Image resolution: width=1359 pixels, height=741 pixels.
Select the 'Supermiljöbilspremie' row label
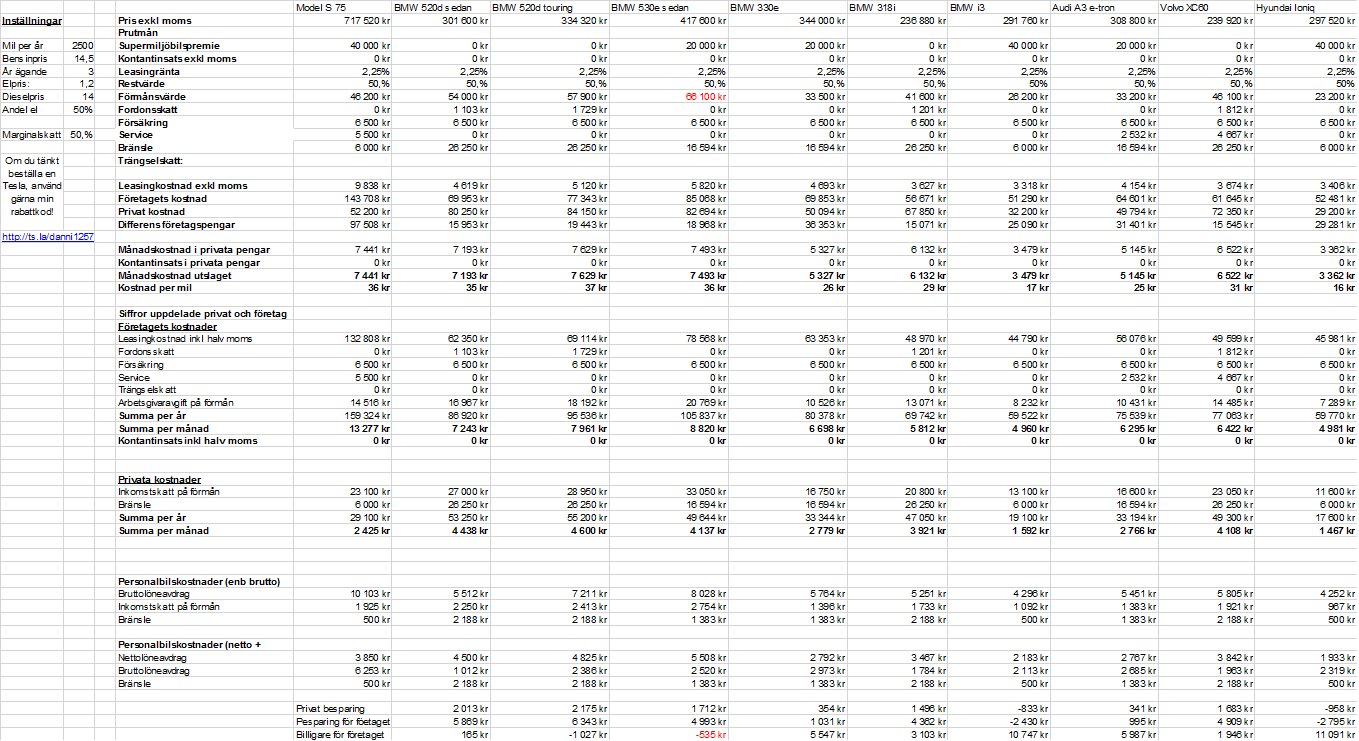click(x=169, y=46)
